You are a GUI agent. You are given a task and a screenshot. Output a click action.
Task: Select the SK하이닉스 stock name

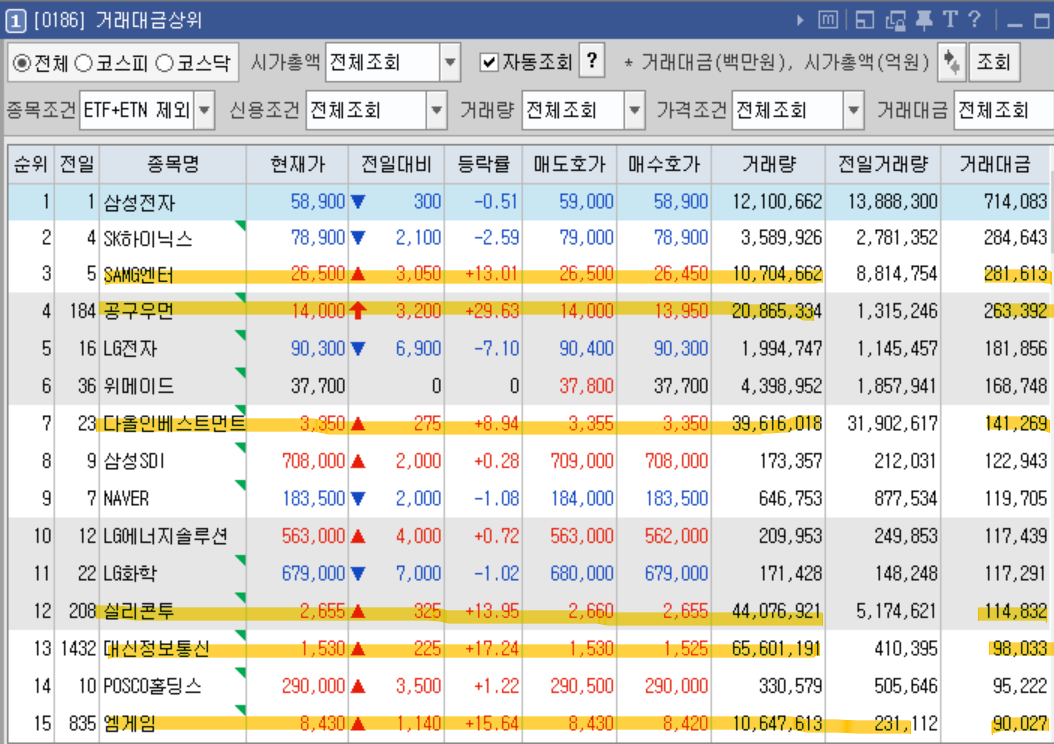148,239
